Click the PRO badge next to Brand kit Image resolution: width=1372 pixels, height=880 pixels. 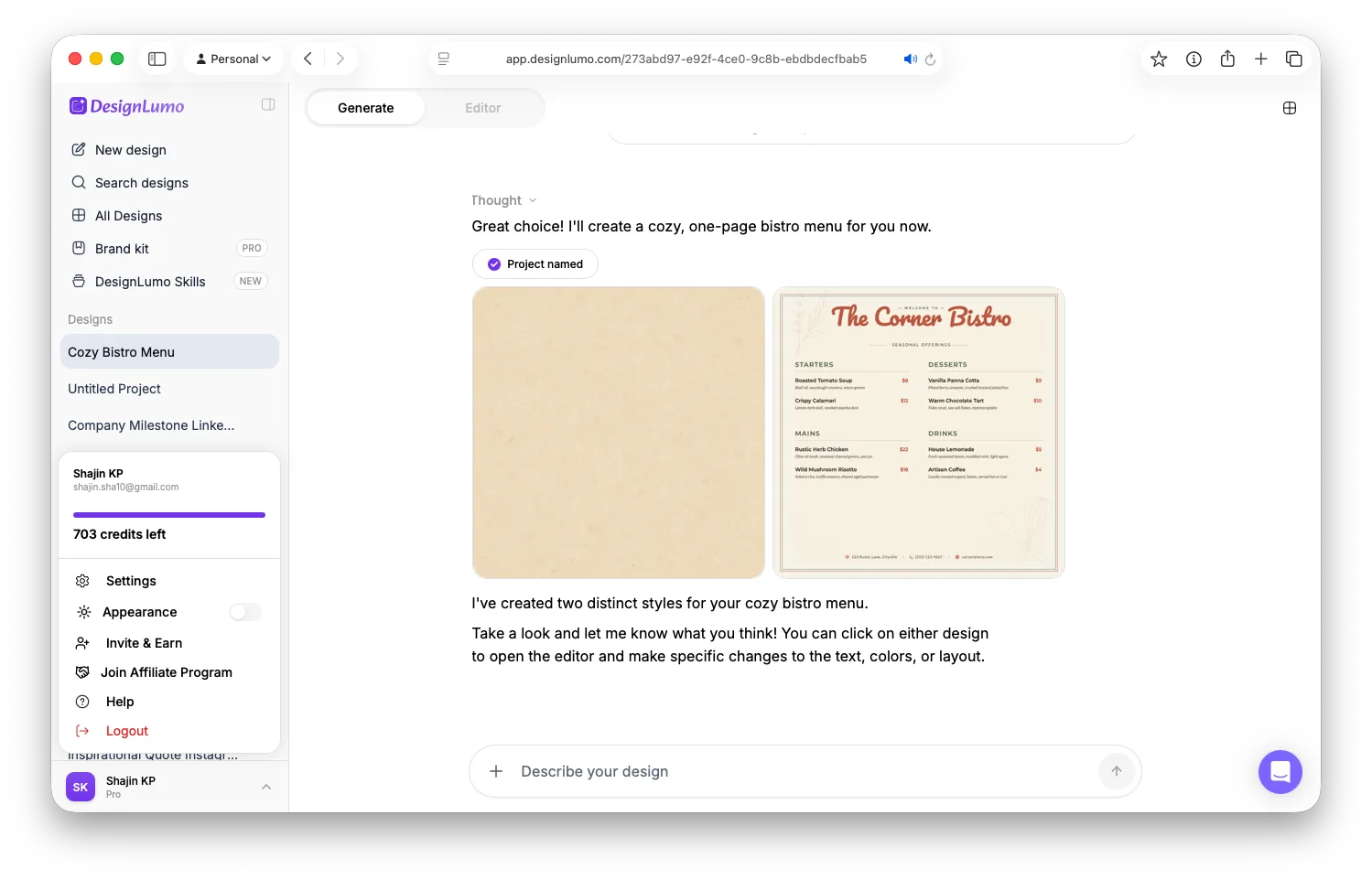tap(252, 248)
